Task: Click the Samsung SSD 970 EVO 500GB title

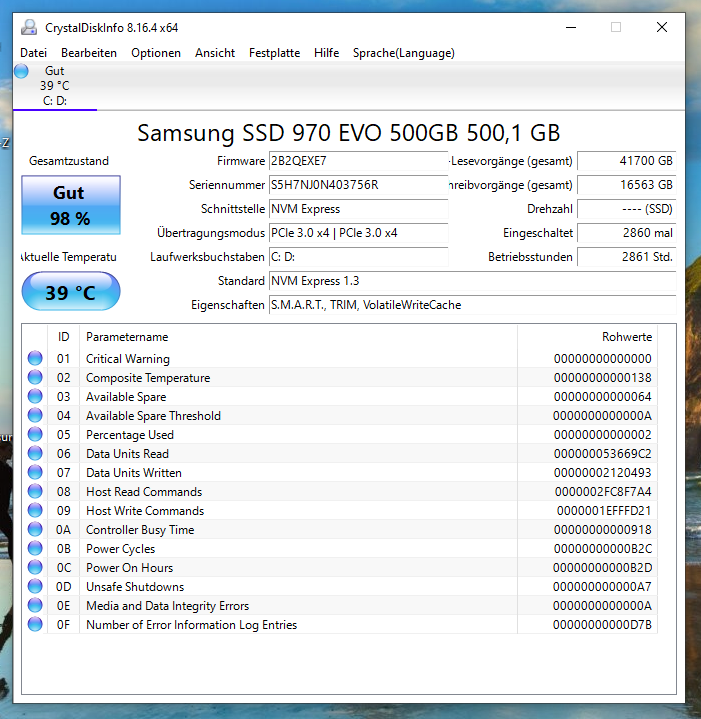Action: pos(348,133)
